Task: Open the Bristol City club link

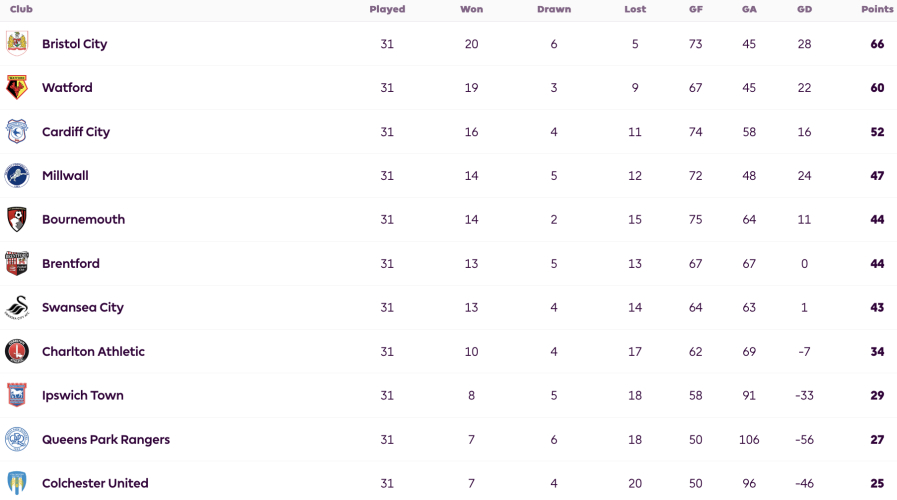Action: click(x=74, y=44)
